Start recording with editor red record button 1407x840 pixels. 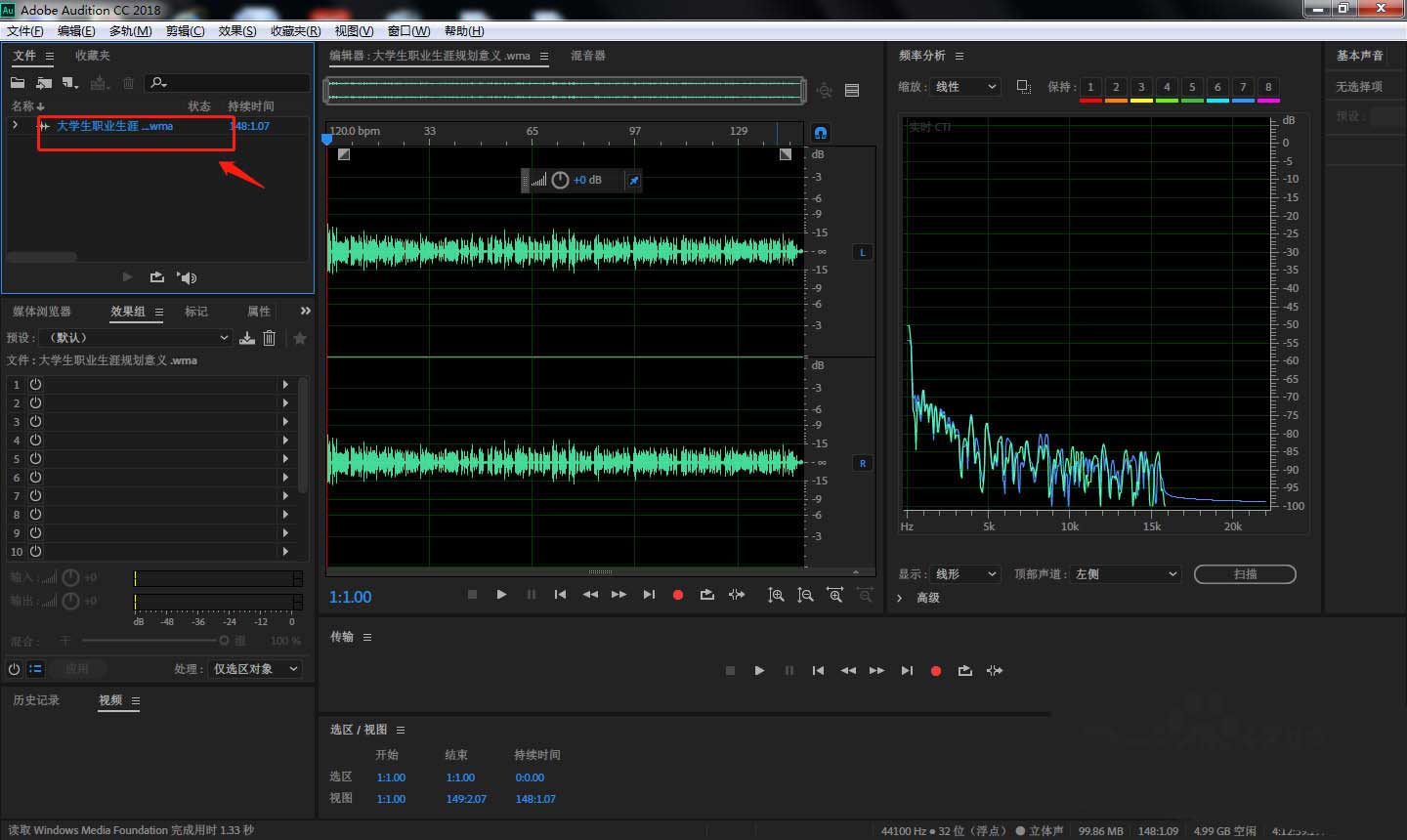point(678,595)
